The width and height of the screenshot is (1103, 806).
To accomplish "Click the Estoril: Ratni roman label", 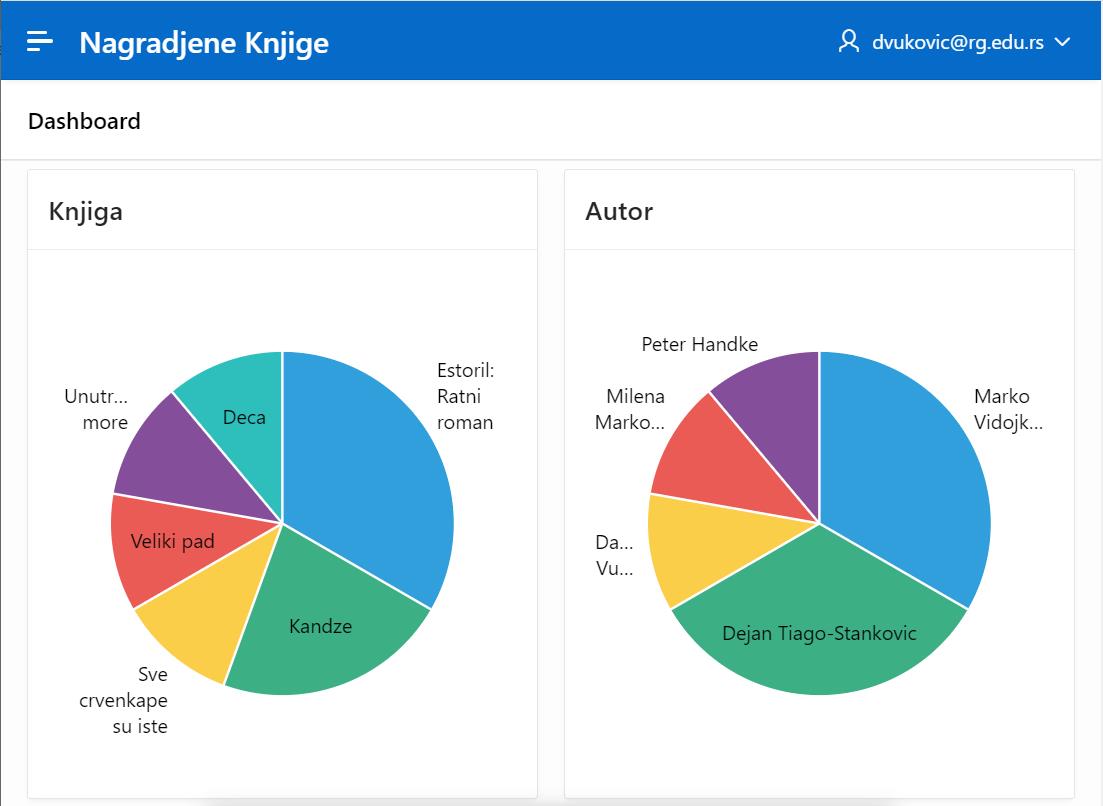I will tap(465, 396).
